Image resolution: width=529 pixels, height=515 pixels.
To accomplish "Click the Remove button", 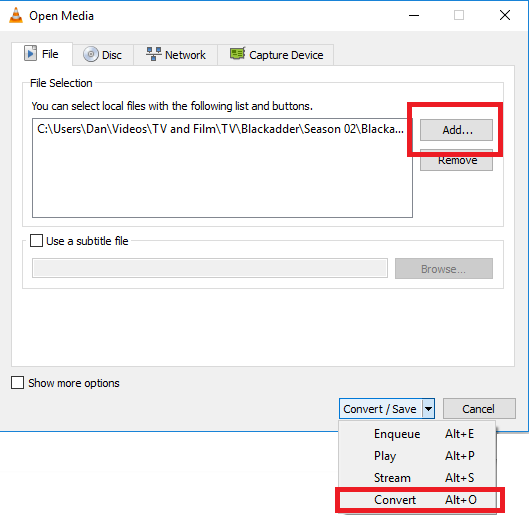I will click(x=456, y=160).
